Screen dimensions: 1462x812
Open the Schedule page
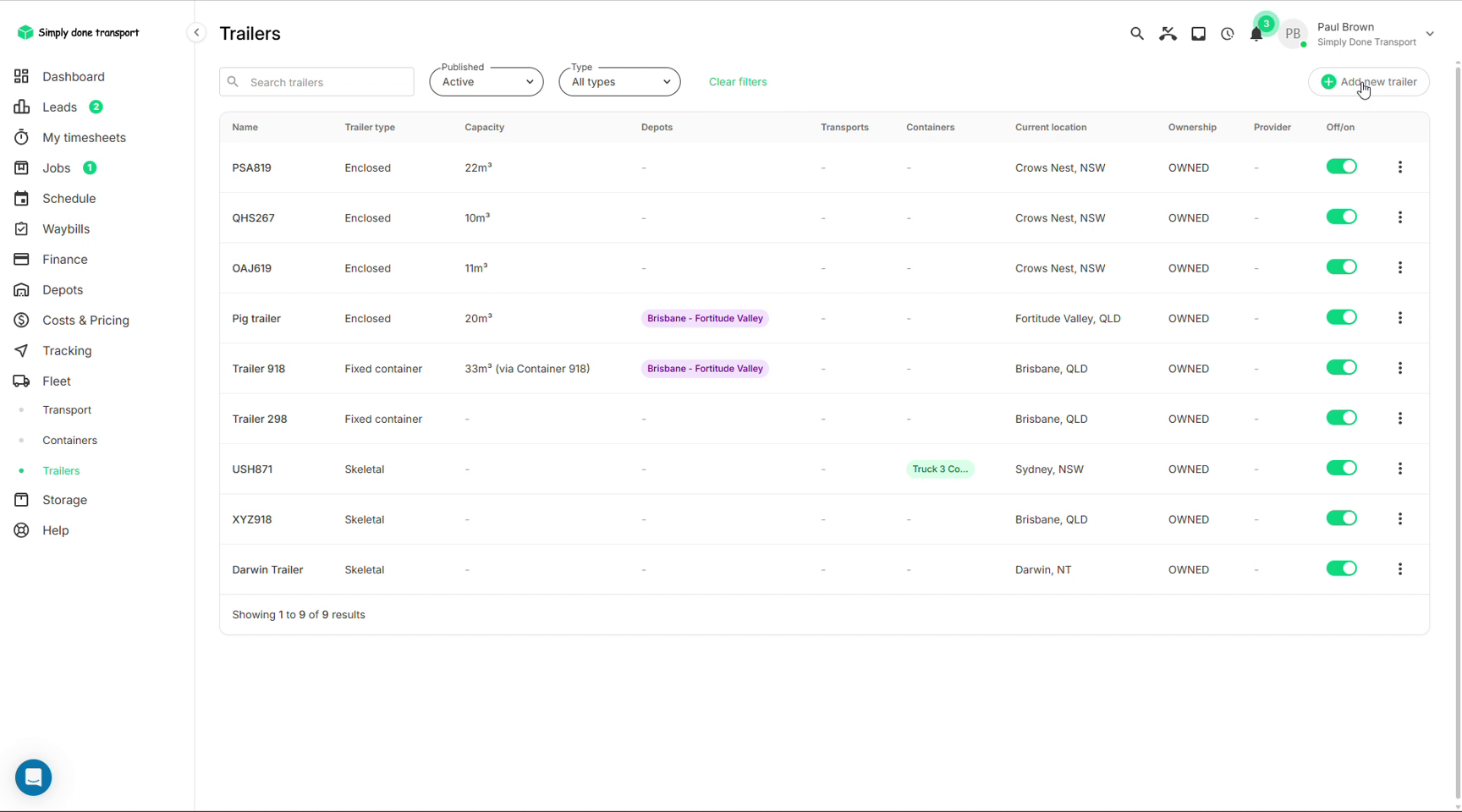click(69, 198)
